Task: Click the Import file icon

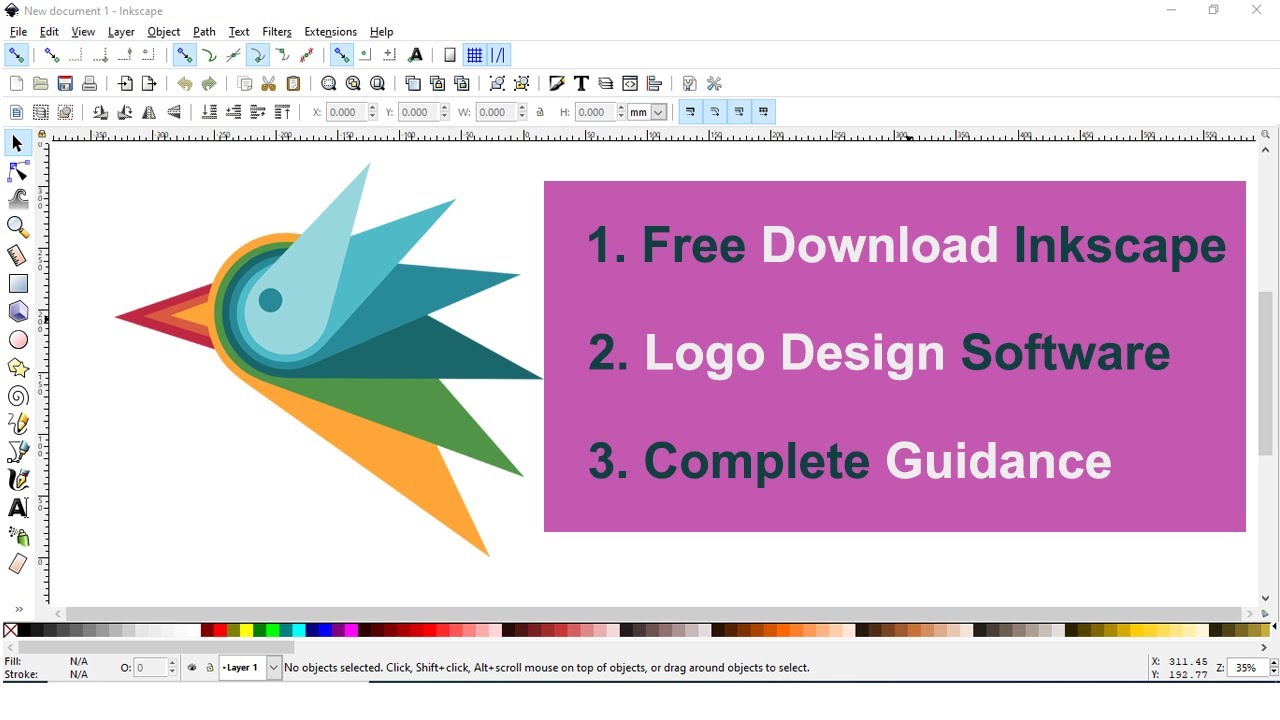Action: pos(125,84)
